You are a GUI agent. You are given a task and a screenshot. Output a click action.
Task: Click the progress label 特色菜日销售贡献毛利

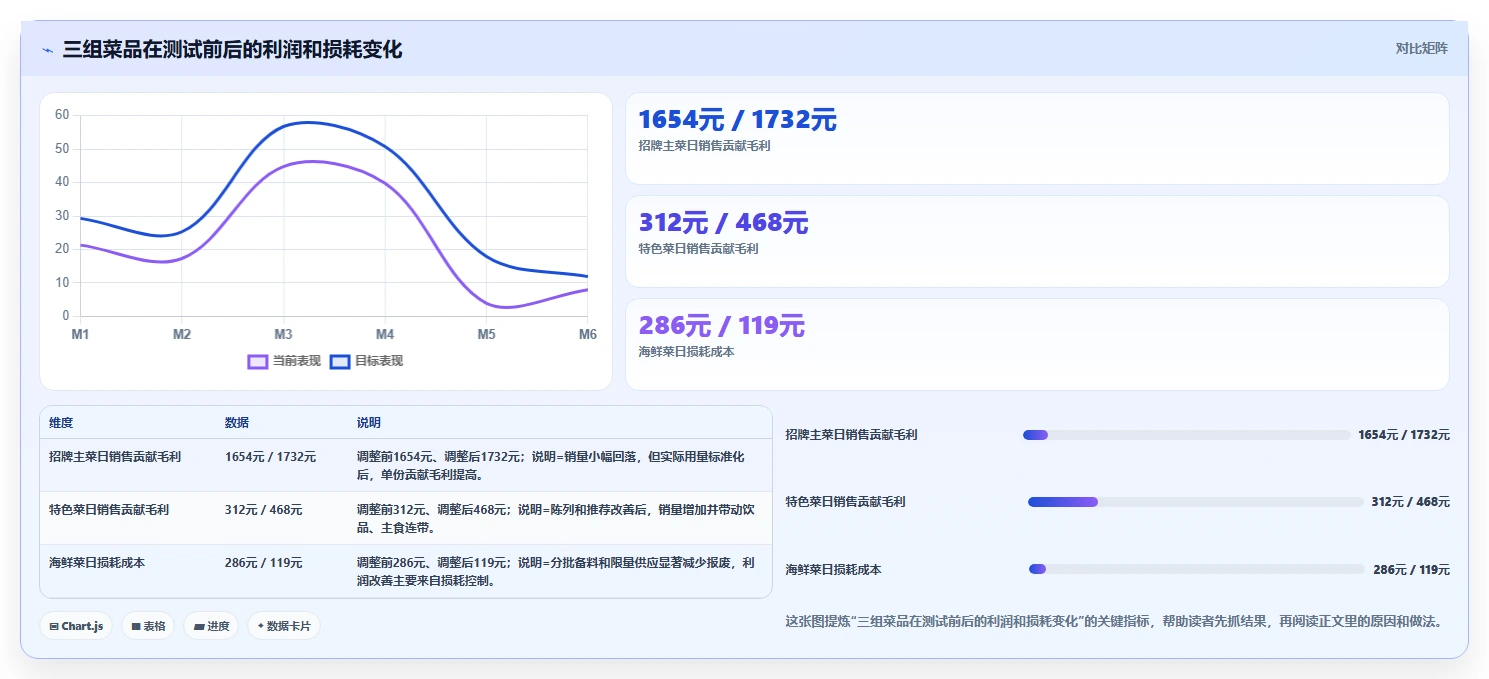846,502
